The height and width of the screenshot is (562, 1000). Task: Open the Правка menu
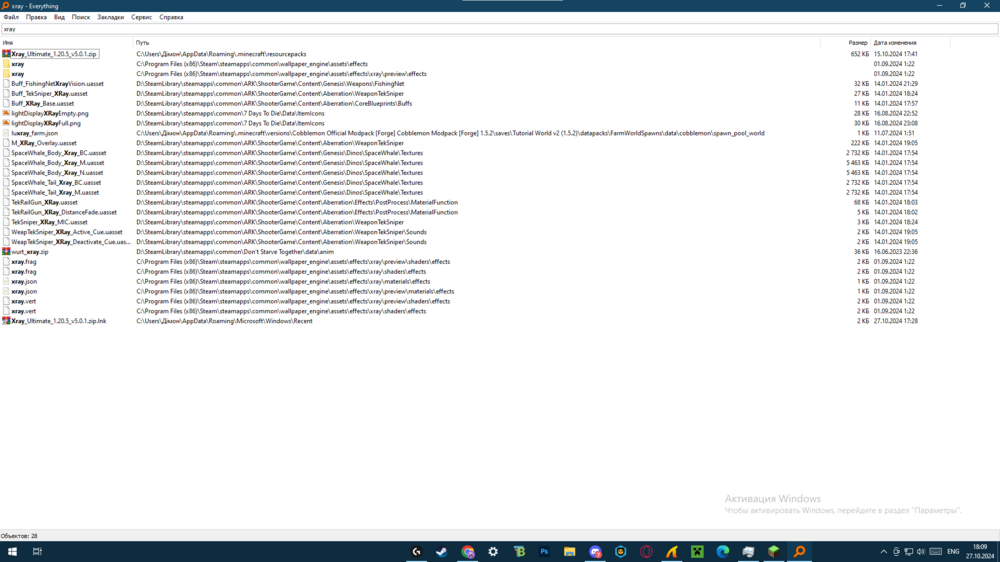pos(36,17)
